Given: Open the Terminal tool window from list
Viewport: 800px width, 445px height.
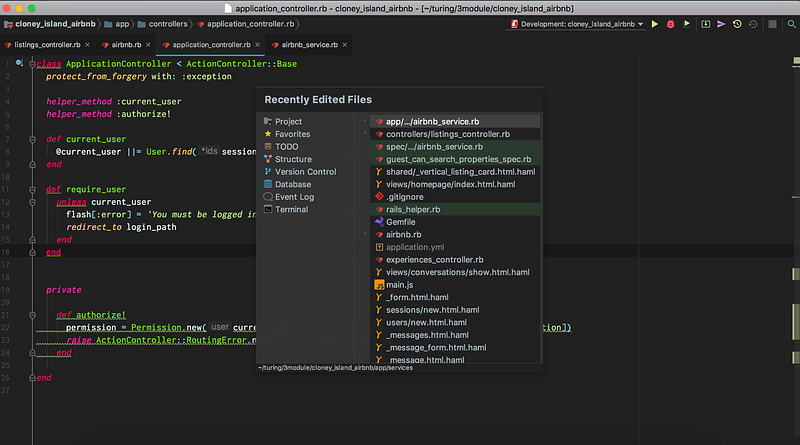Looking at the screenshot, I should [292, 209].
